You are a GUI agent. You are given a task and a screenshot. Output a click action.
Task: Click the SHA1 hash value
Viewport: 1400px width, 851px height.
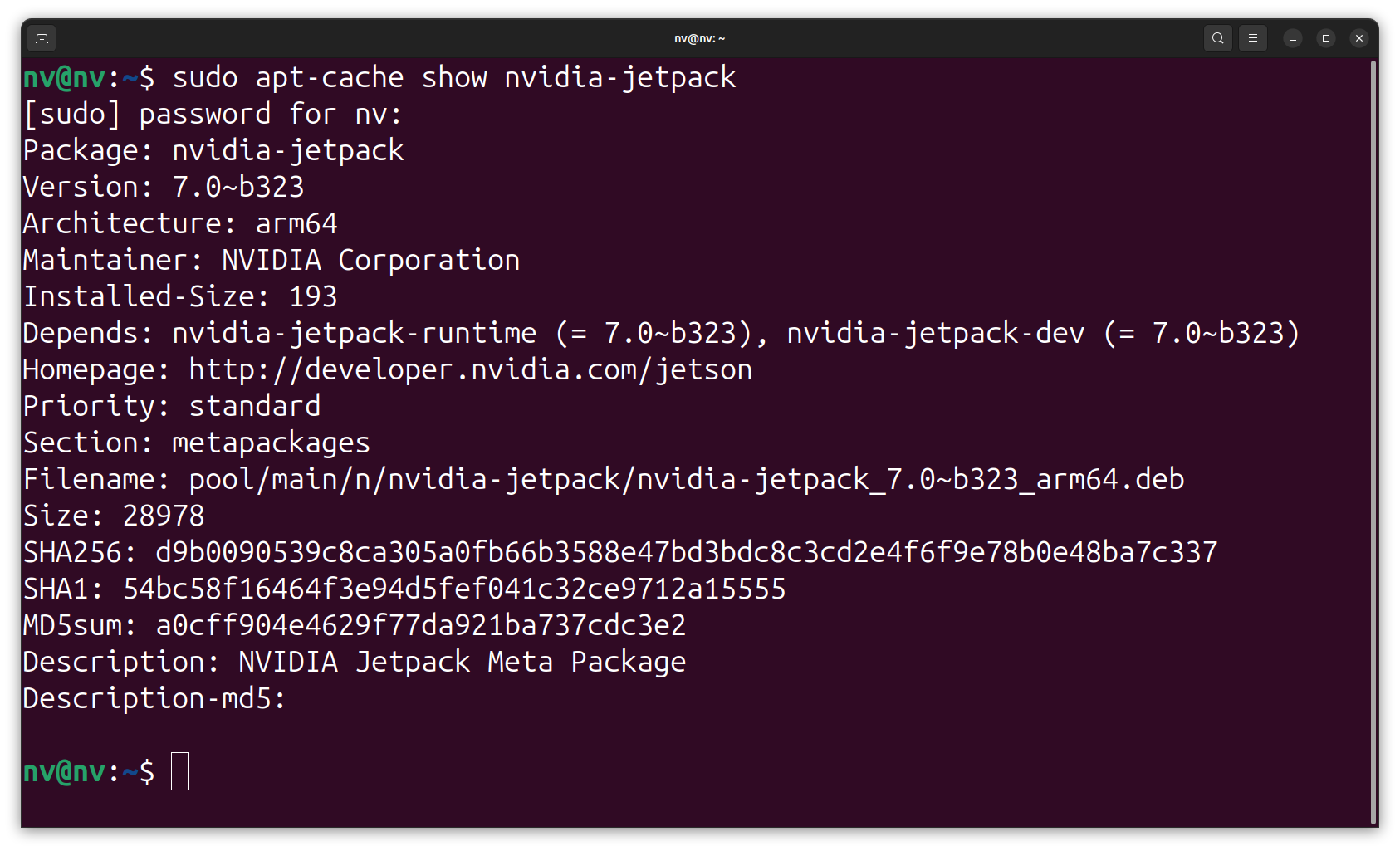click(454, 589)
